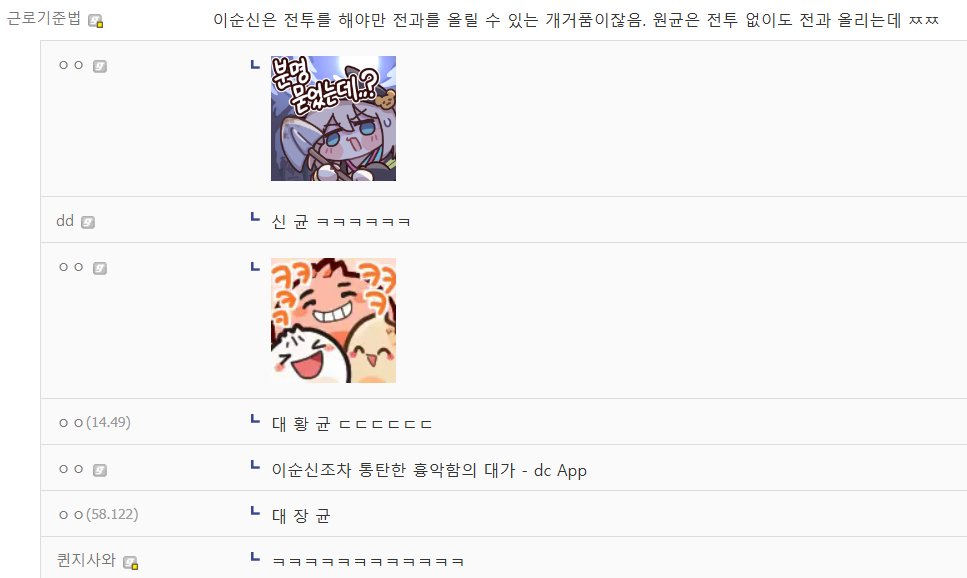
Task: Click the long ㅋㅋㅋ reply by 퀸지사와
Action: point(368,561)
